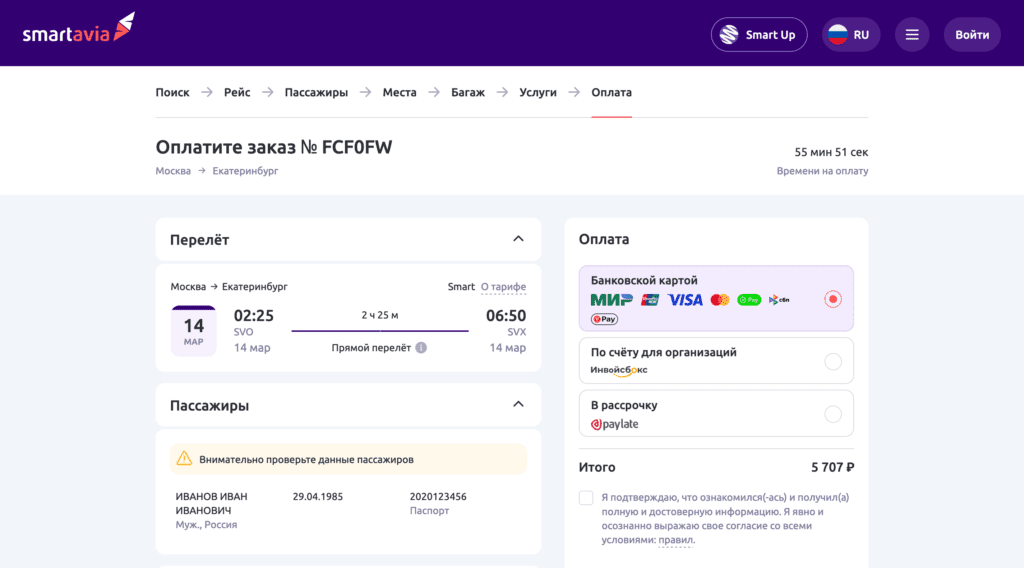Click the total amount 5 707 ₽
Image resolution: width=1024 pixels, height=568 pixels.
[x=833, y=467]
